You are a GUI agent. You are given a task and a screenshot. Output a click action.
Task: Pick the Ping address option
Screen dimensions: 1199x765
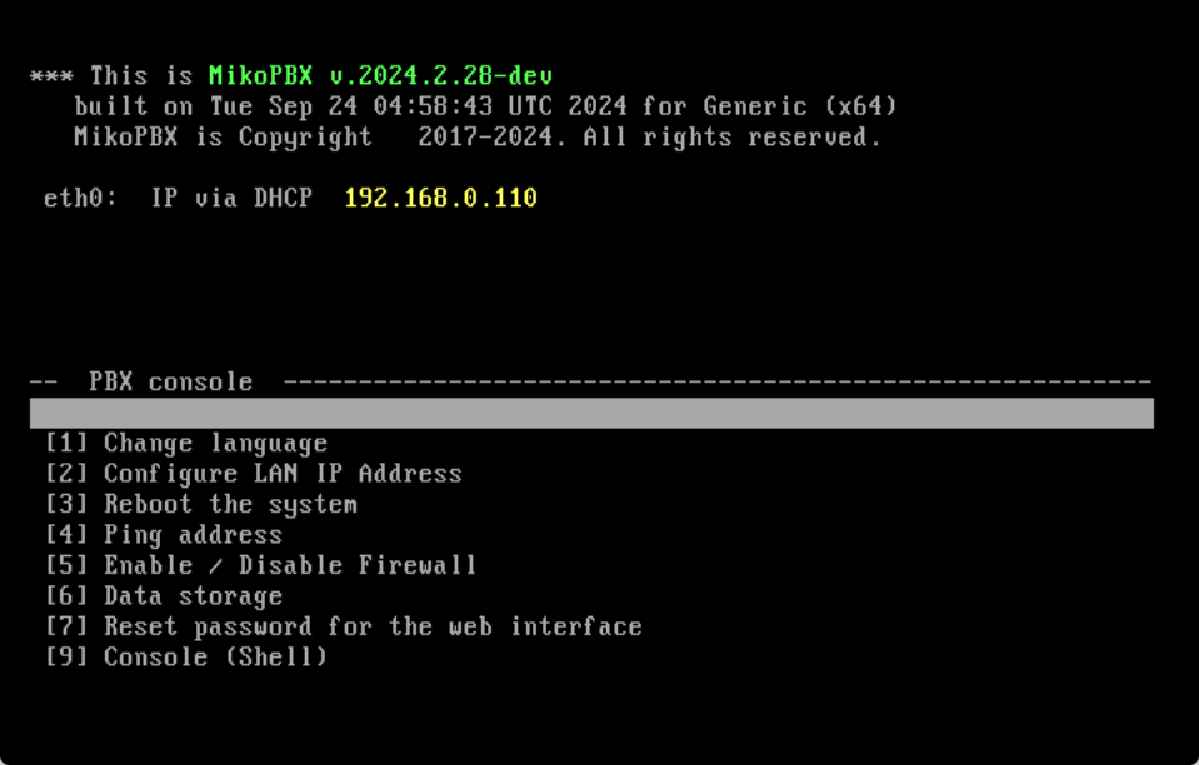(x=164, y=535)
